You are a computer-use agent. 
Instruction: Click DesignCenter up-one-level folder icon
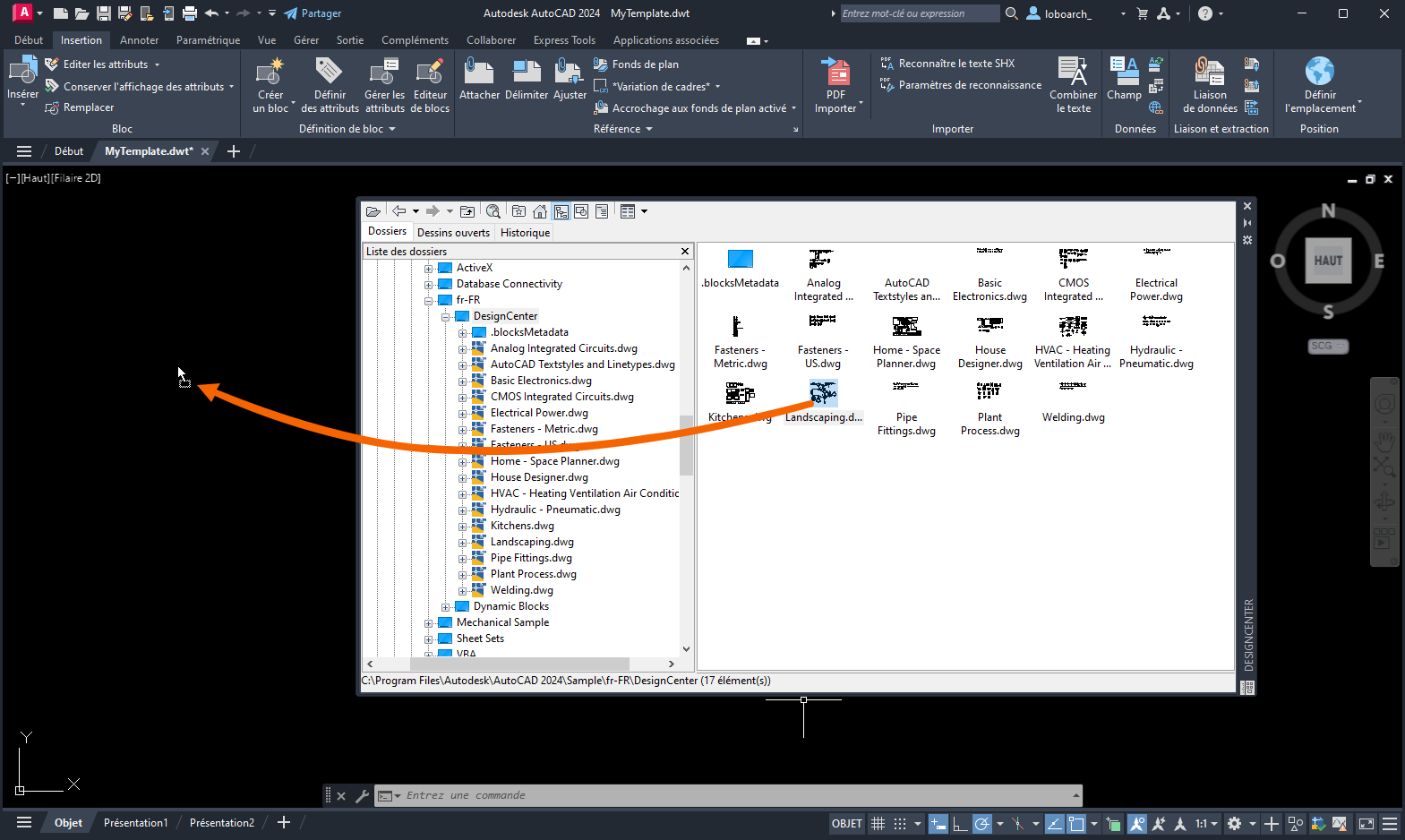(467, 211)
